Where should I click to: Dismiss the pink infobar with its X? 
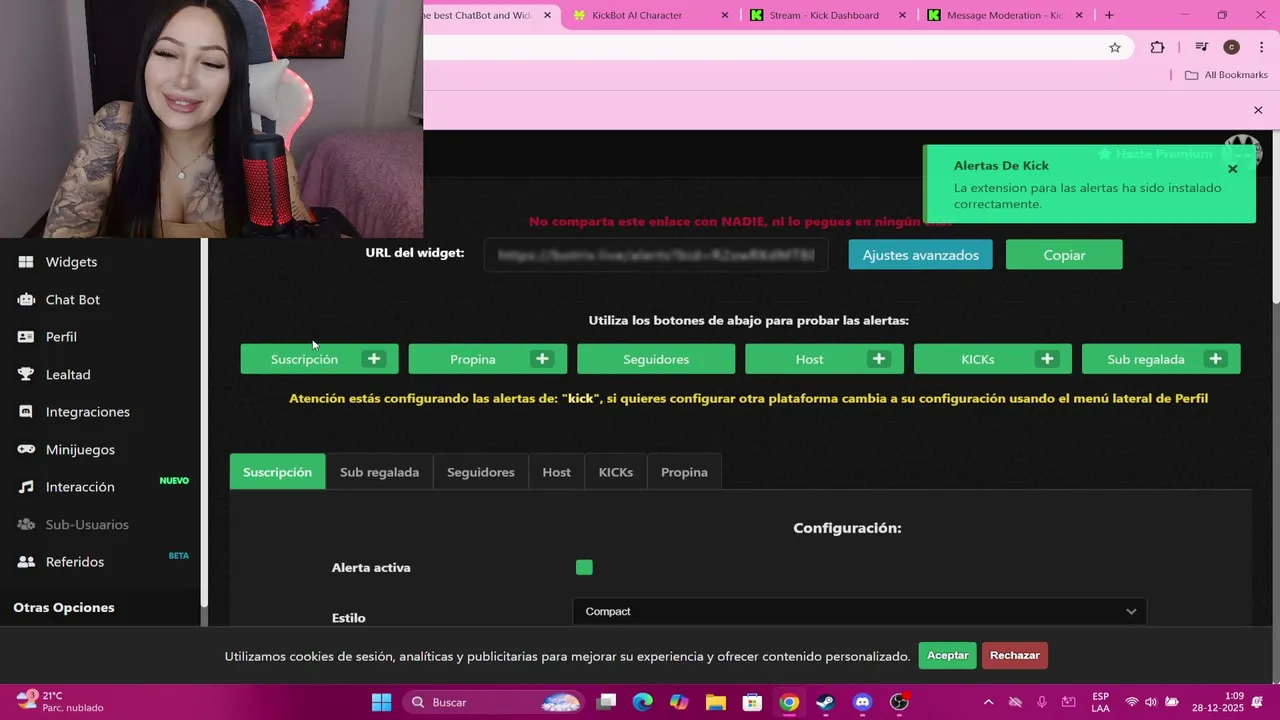click(1258, 110)
